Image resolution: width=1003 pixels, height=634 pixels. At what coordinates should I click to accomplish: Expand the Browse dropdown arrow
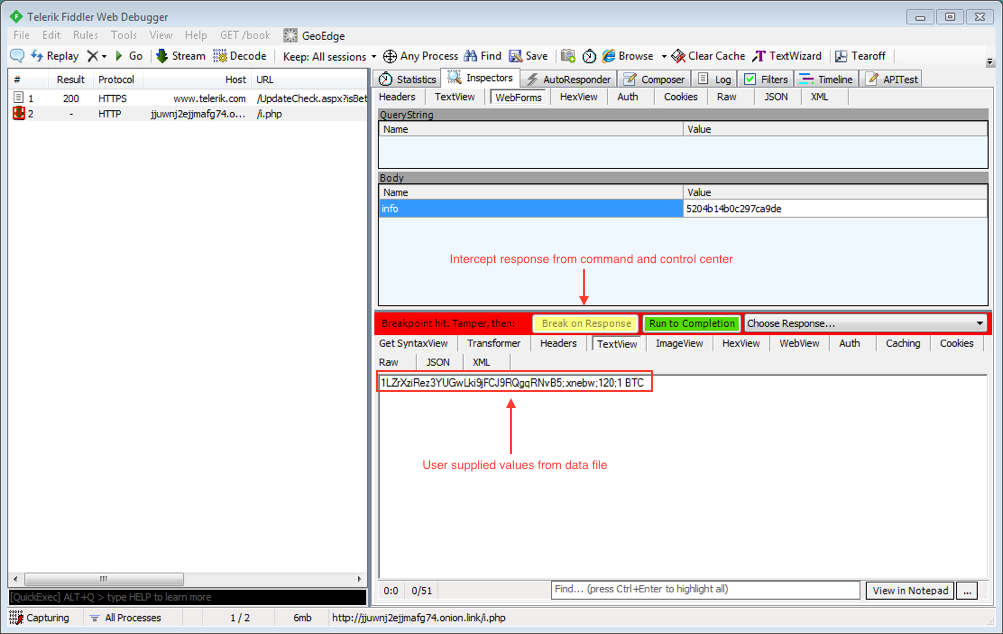[x=664, y=56]
